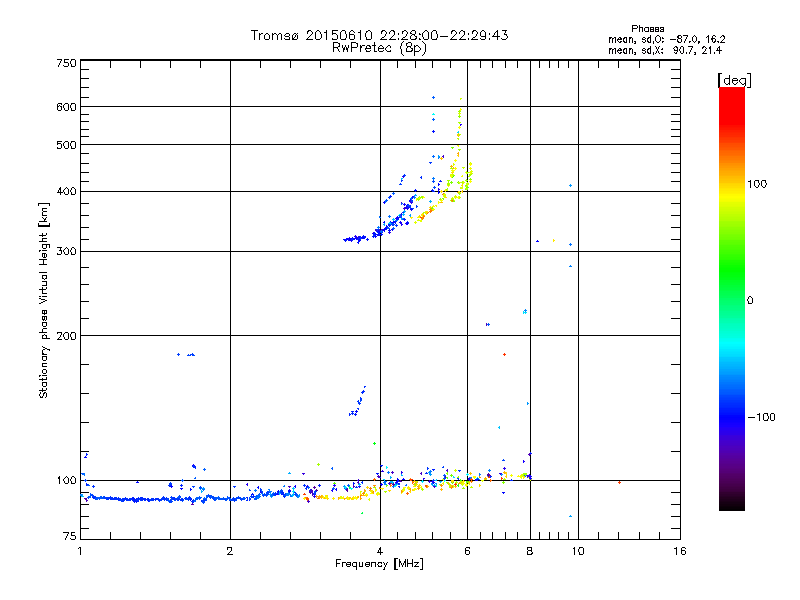The height and width of the screenshot is (600, 800).
Task: Click the x-axis tick label '10'
Action: pyautogui.click(x=578, y=551)
